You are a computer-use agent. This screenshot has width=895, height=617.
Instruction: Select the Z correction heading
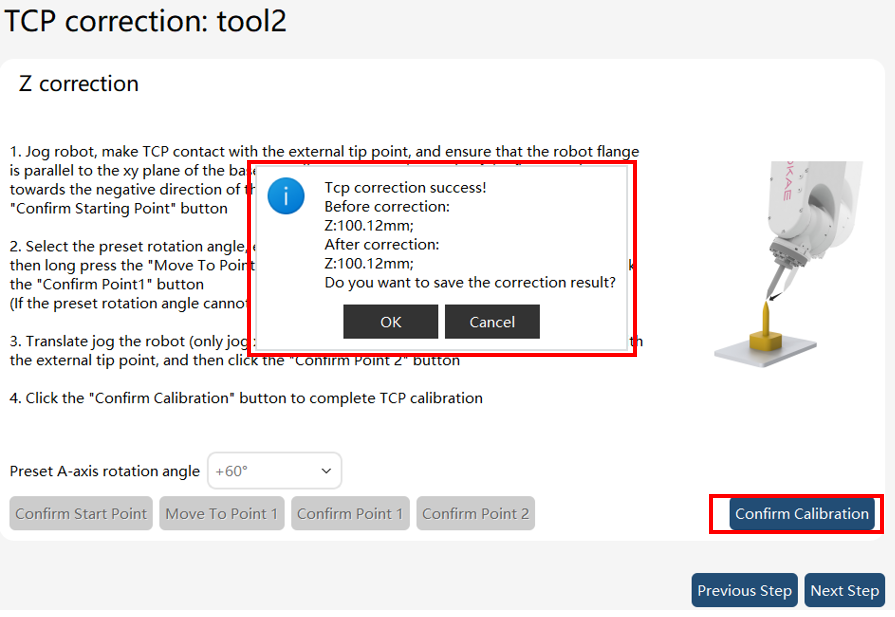click(x=79, y=83)
